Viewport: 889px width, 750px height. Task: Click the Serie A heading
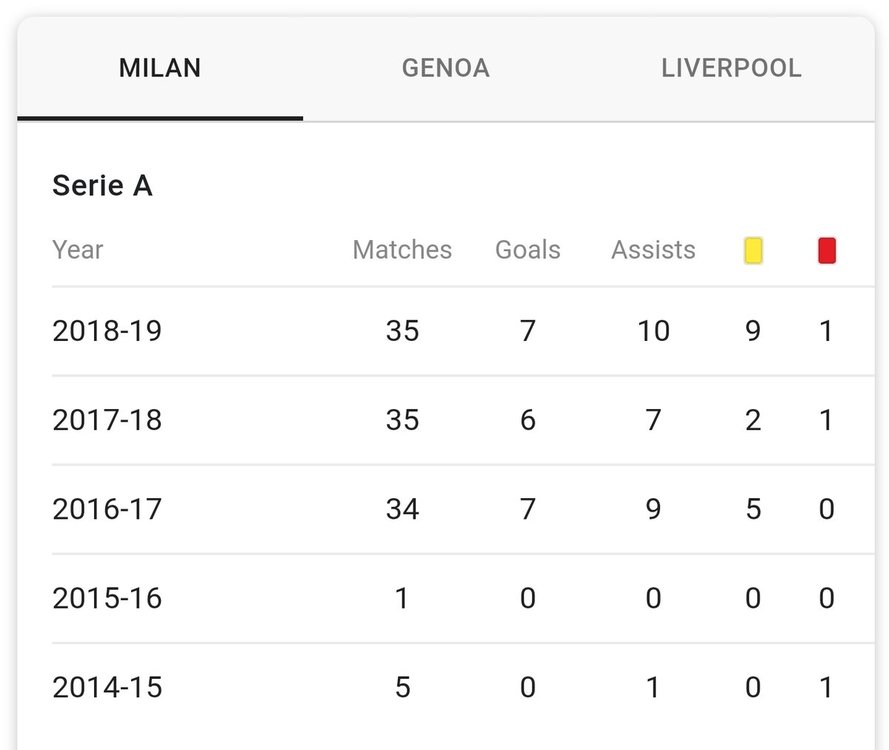pos(103,185)
